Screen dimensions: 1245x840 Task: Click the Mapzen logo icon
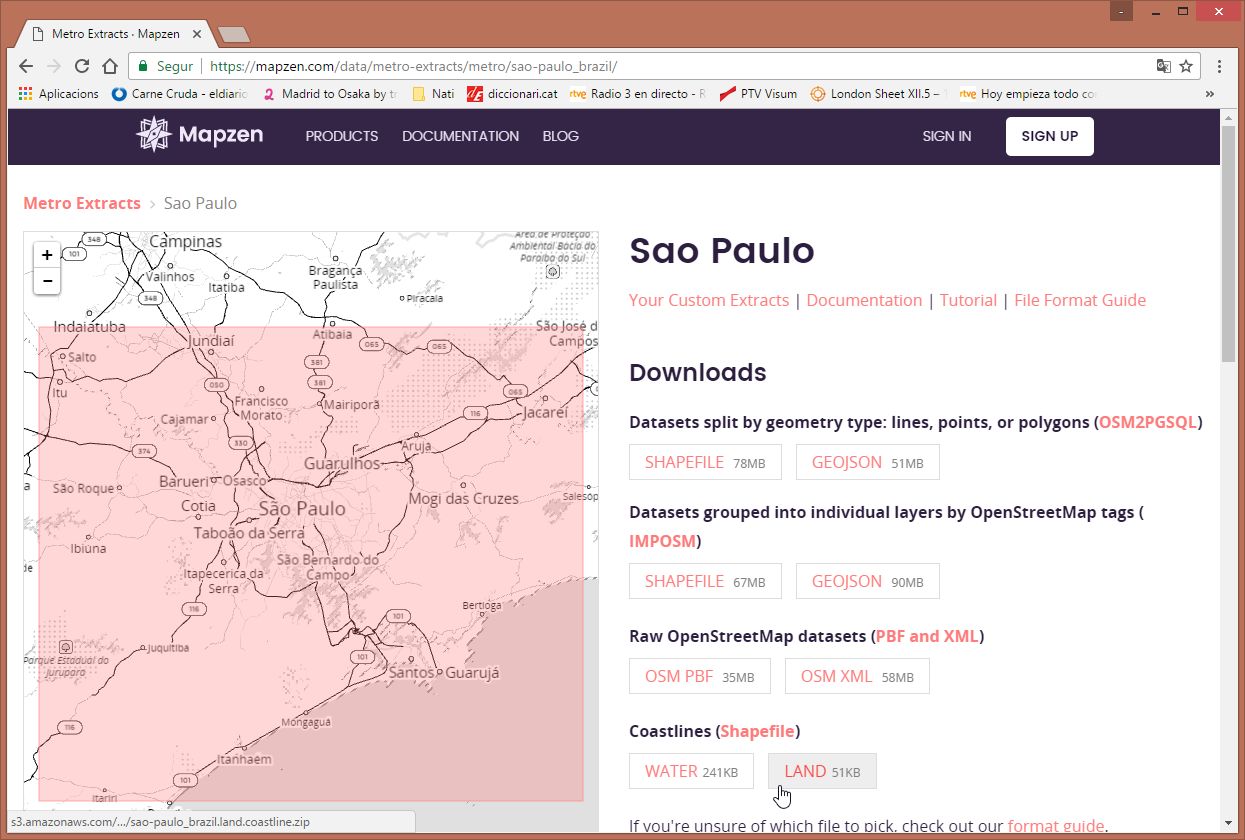point(154,134)
